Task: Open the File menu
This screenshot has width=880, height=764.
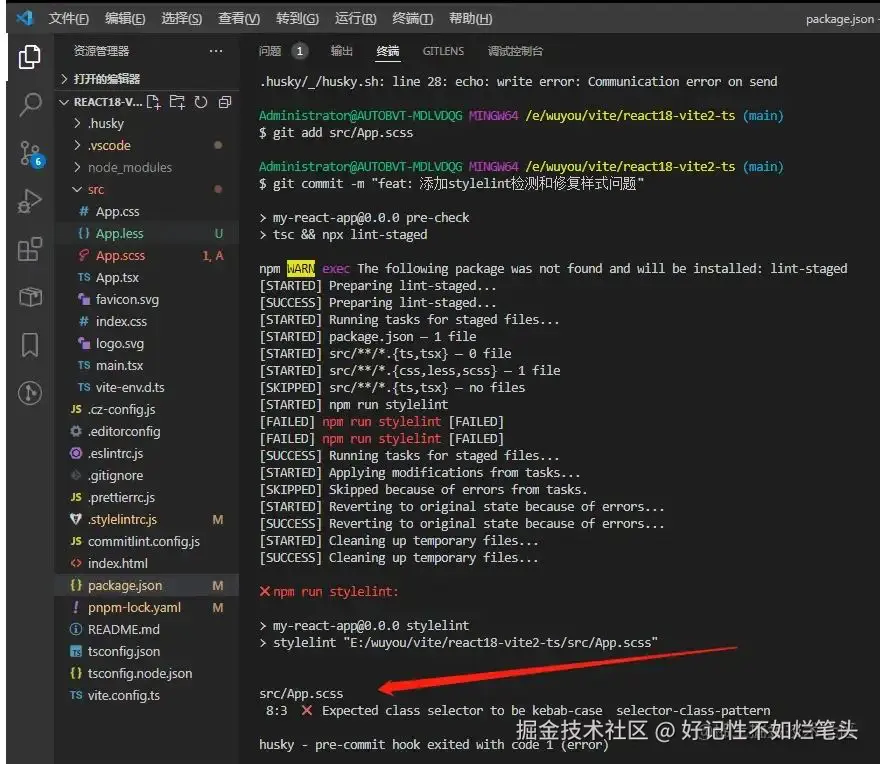Action: click(68, 19)
